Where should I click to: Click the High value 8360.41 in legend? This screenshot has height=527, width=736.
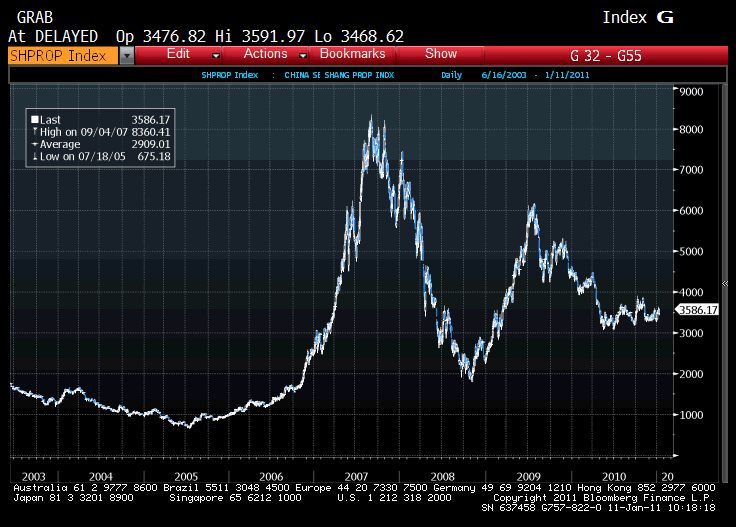tap(151, 132)
